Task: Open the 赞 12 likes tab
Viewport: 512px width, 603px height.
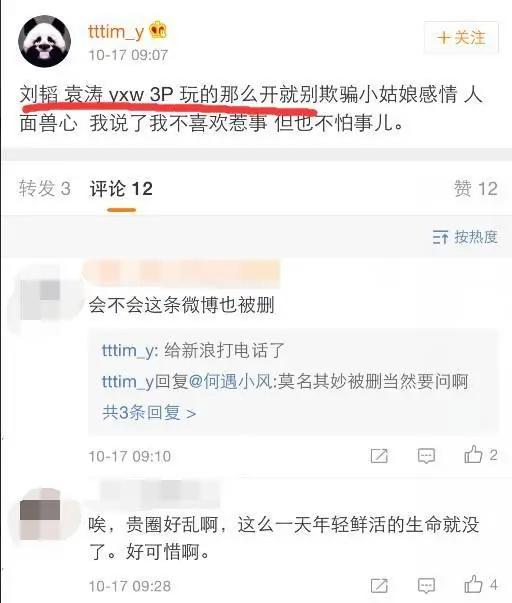Action: pyautogui.click(x=475, y=188)
